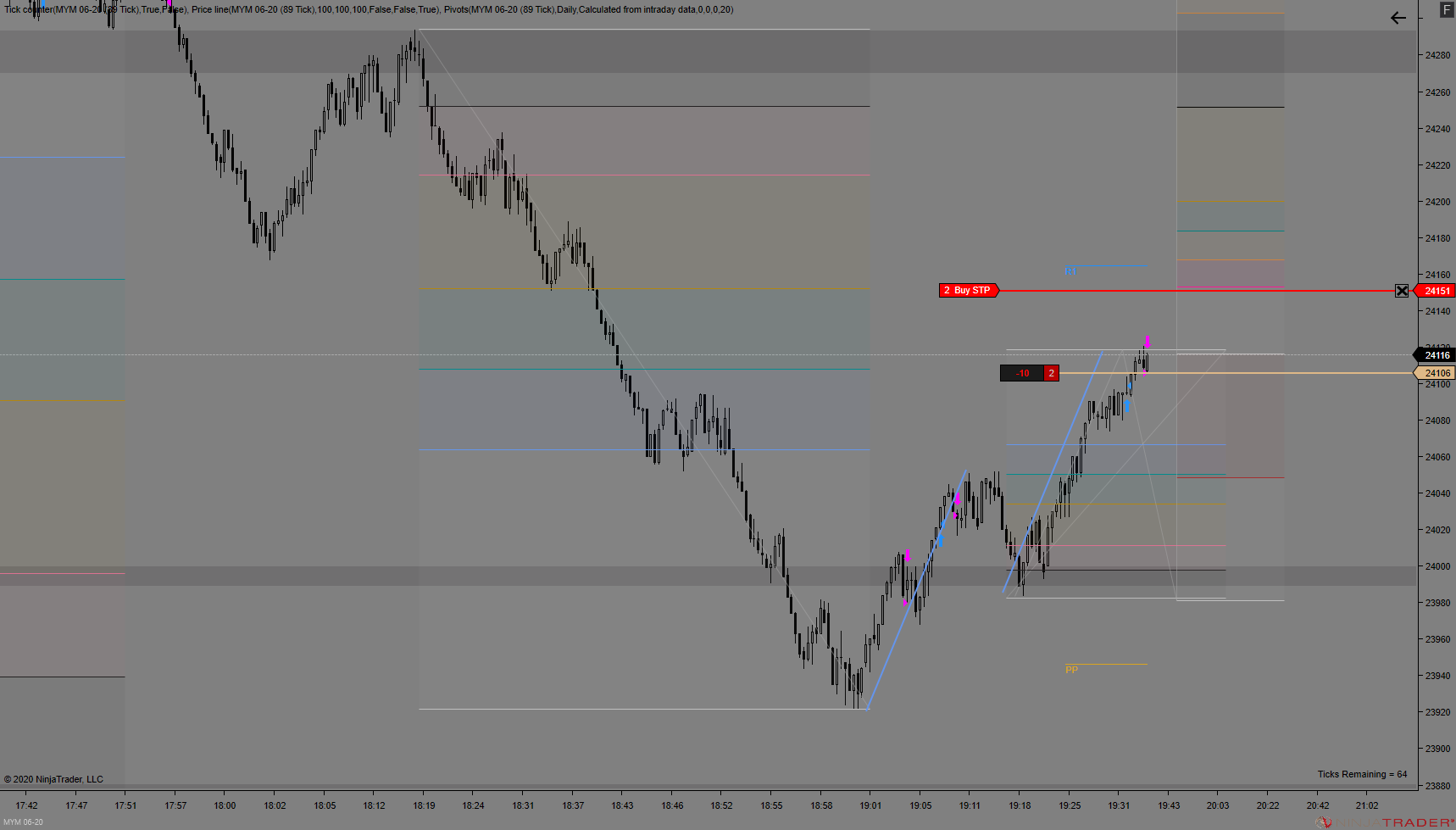Select the 2 Buy STP order flag
This screenshot has height=830, width=1456.
coord(969,291)
